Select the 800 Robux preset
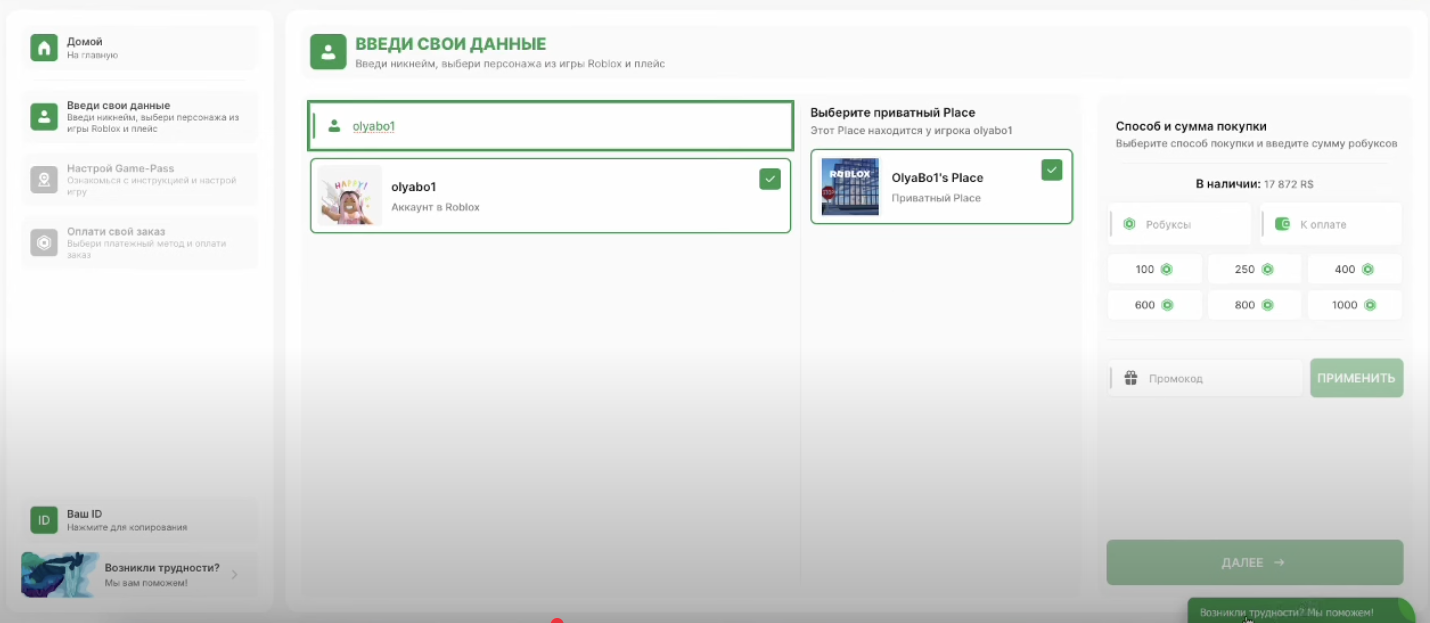Viewport: 1430px width, 623px height. click(1255, 305)
